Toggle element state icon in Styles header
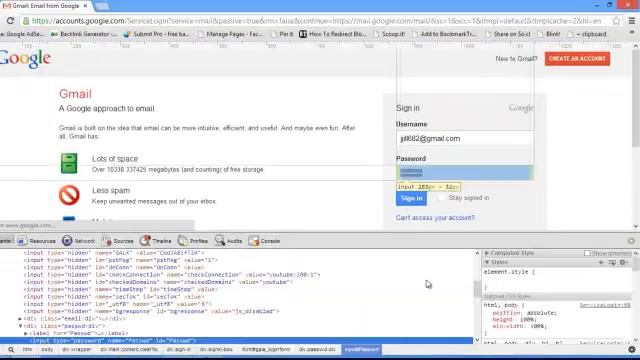Image resolution: width=640 pixels, height=360 pixels. tap(612, 262)
